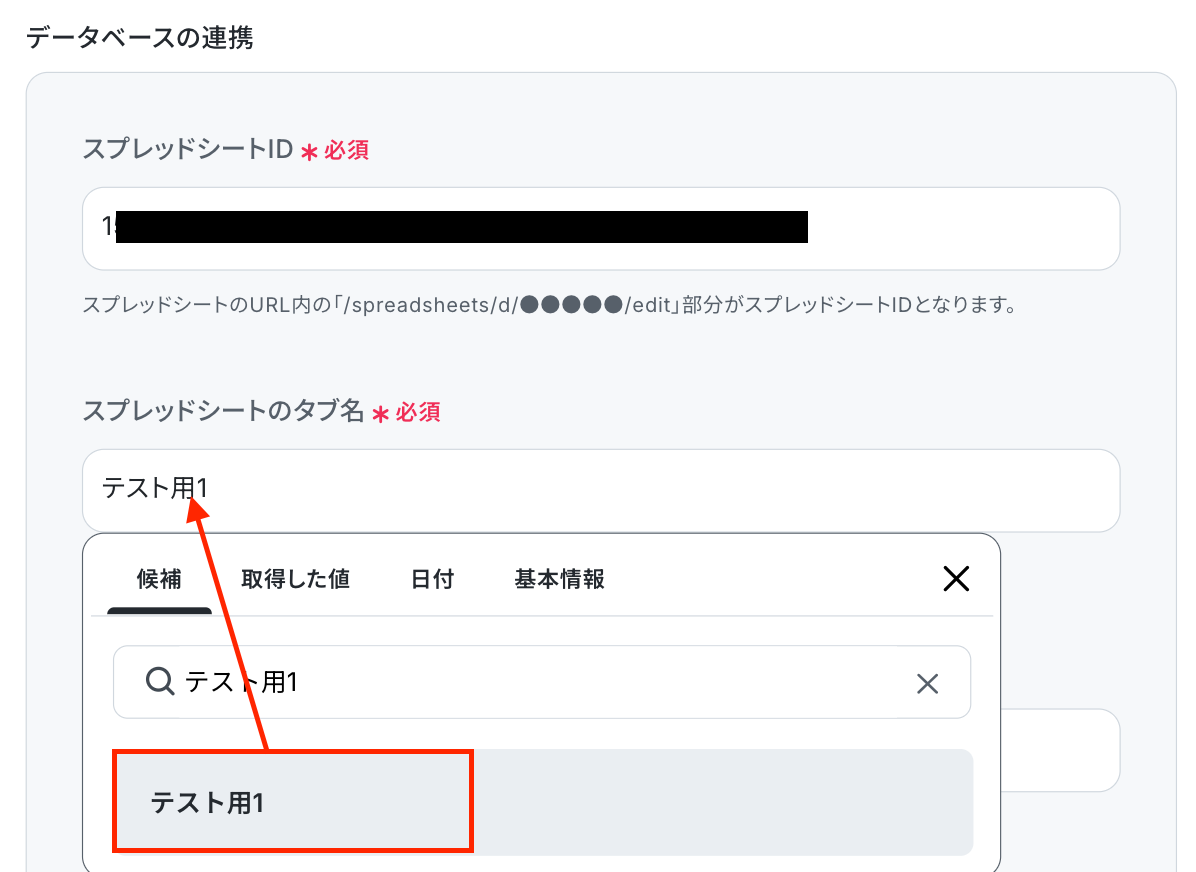Clear the search box text
Viewport: 1196px width, 872px height.
[x=927, y=684]
